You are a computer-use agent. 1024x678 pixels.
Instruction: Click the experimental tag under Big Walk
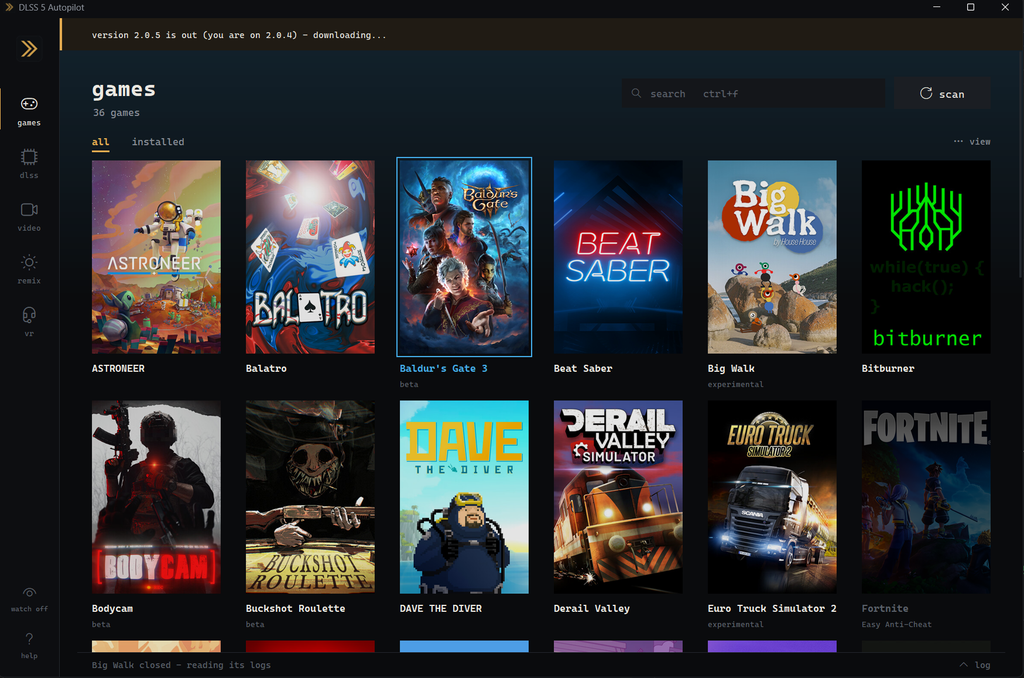pyautogui.click(x=735, y=384)
